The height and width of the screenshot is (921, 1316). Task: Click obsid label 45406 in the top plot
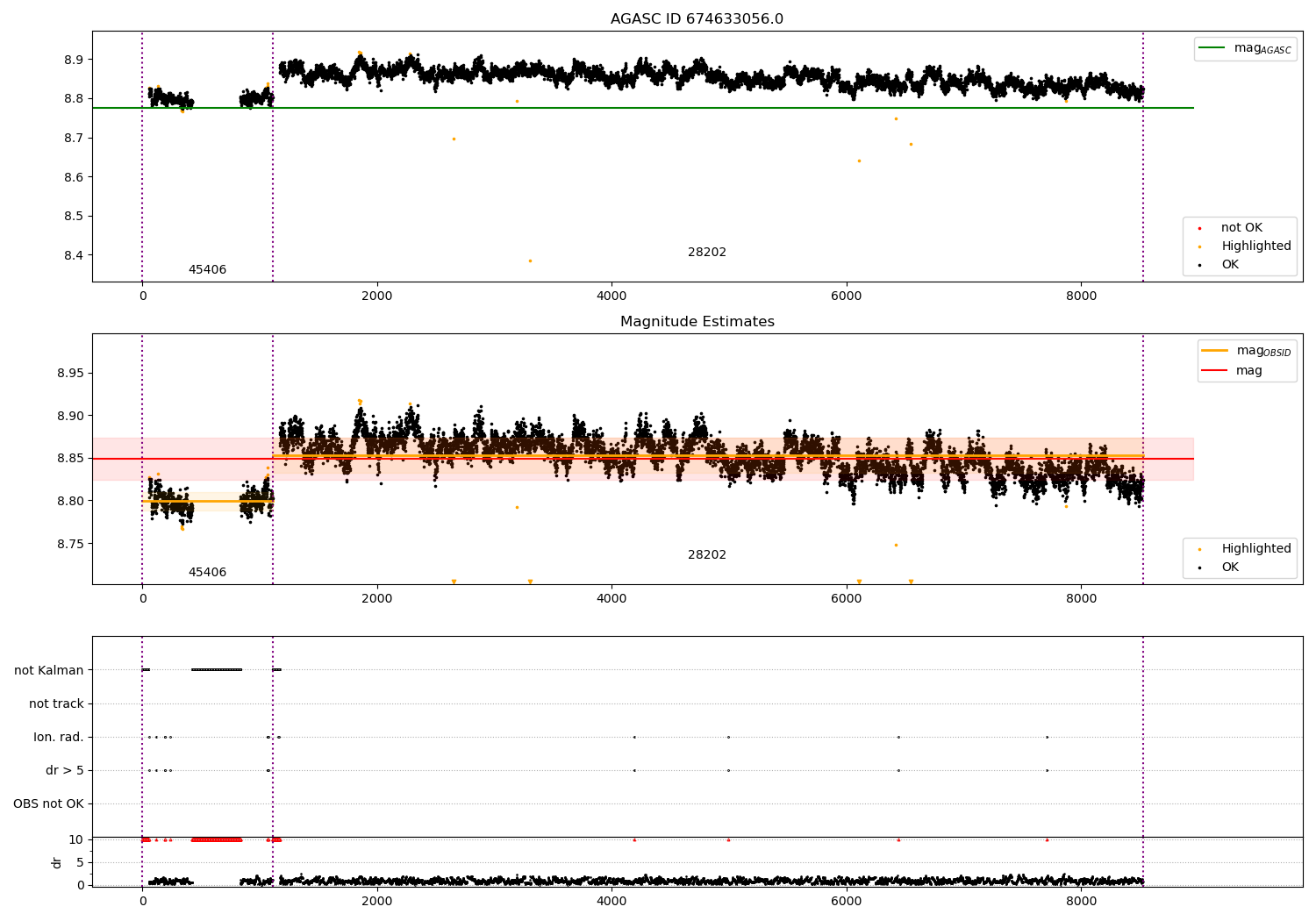click(207, 270)
